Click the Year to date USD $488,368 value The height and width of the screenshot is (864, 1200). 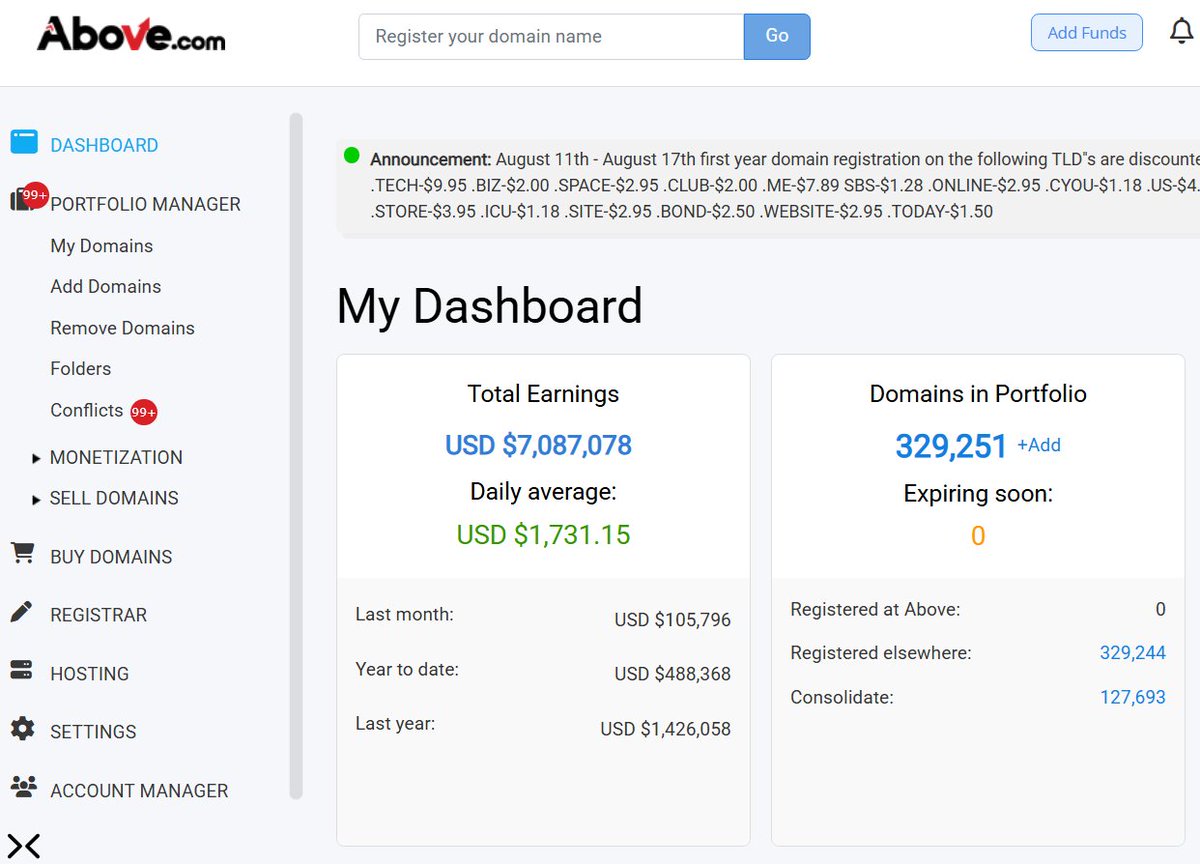click(673, 674)
